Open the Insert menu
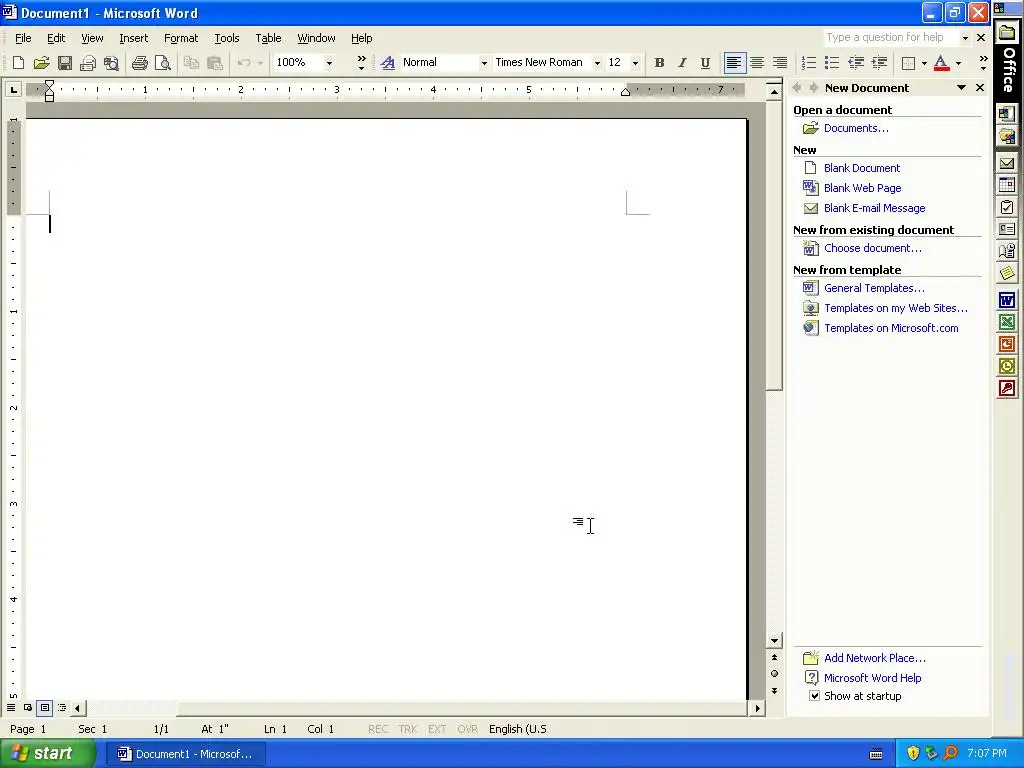 (x=133, y=38)
